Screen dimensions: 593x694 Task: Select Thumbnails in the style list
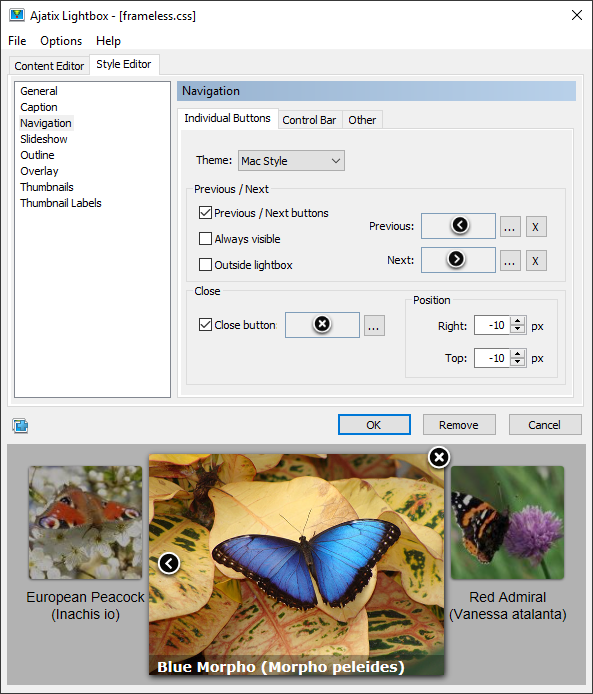click(47, 187)
